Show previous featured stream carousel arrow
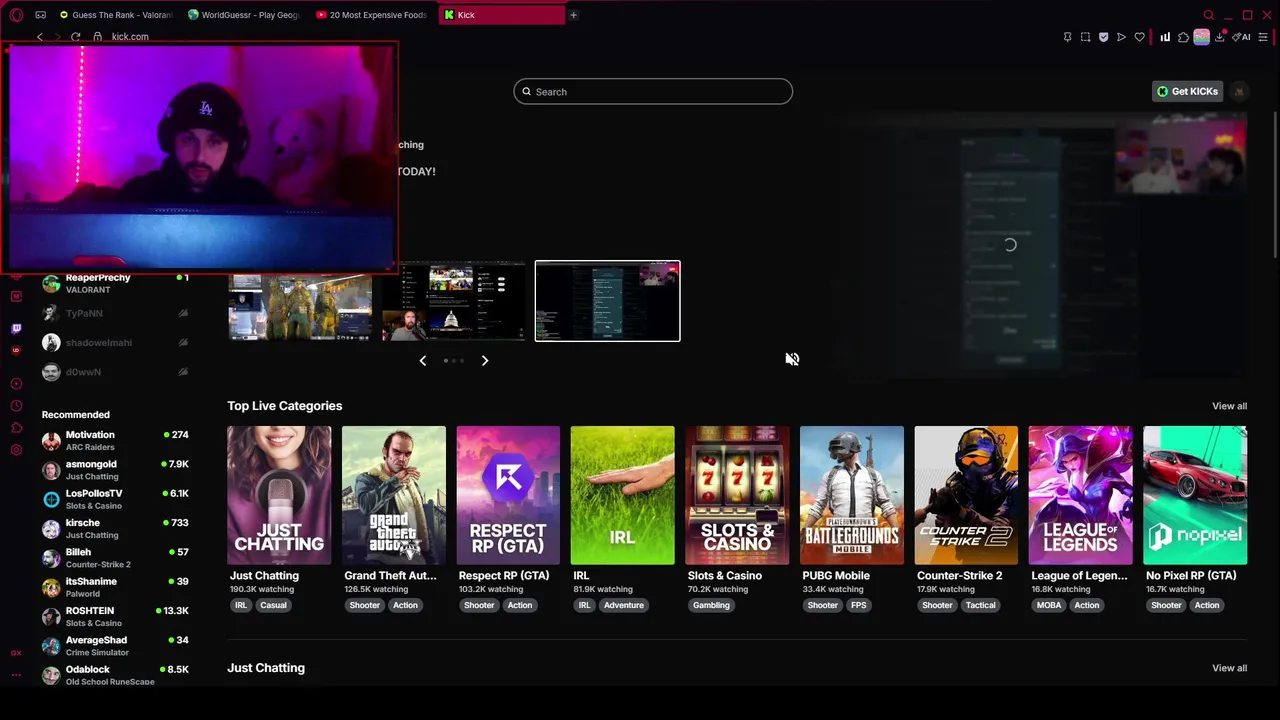 [422, 360]
